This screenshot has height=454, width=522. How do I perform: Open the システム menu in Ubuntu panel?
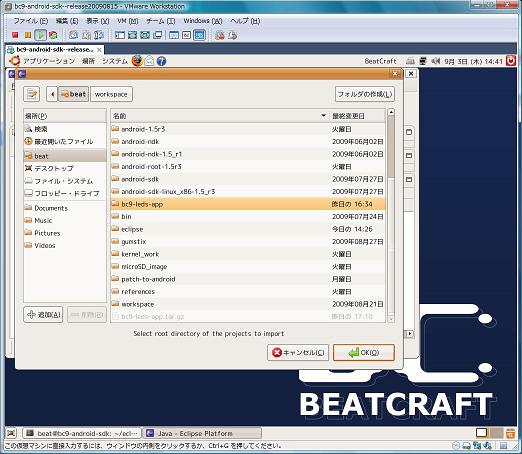coord(115,61)
